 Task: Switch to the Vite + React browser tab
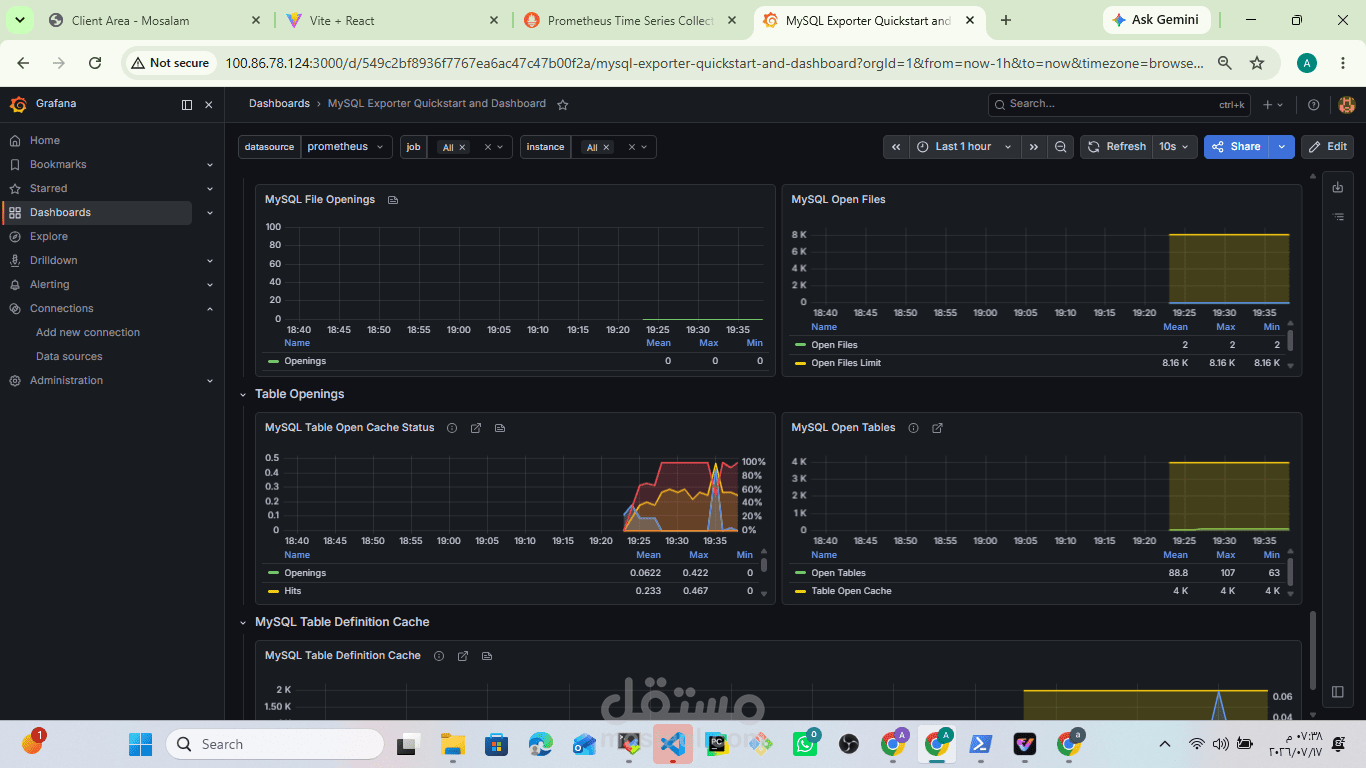pos(391,20)
